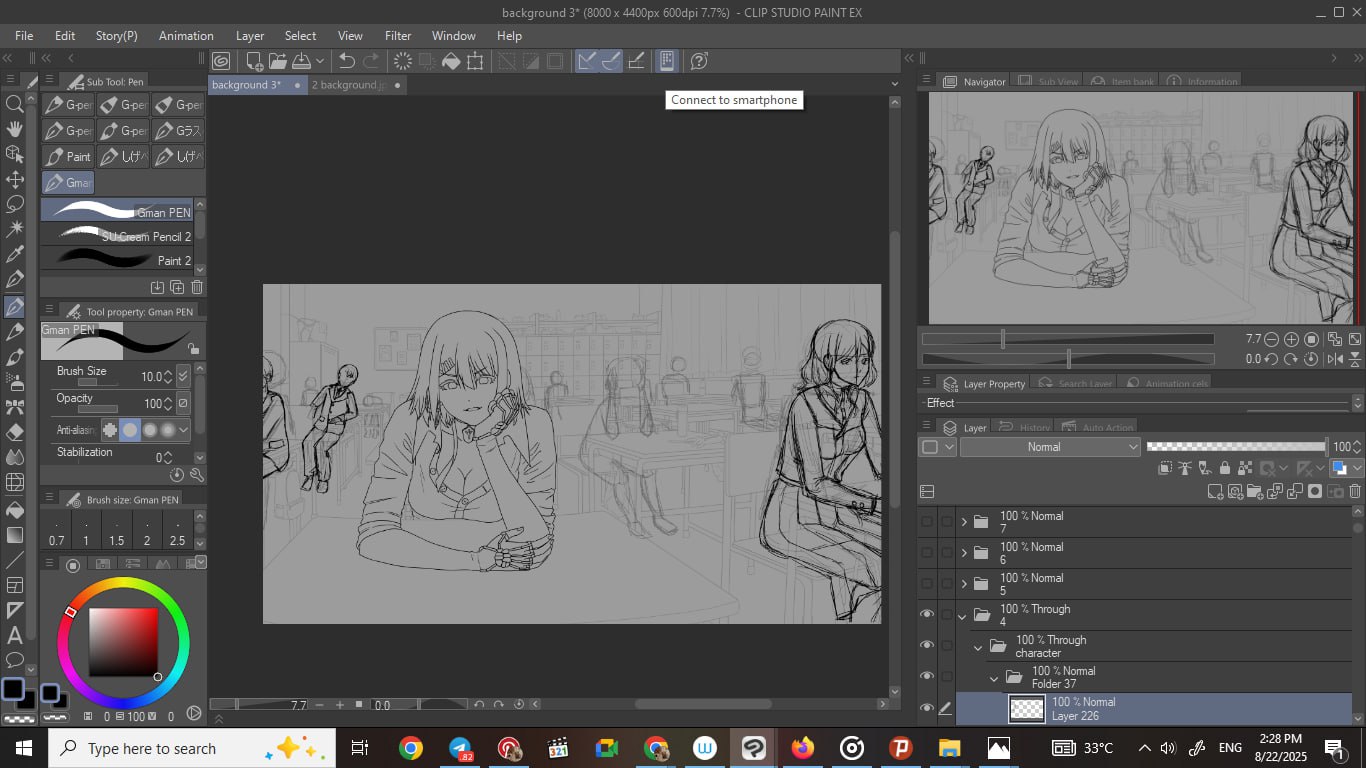The width and height of the screenshot is (1366, 768).
Task: Collapse the Folder 37 layer folder
Action: pyautogui.click(x=995, y=677)
